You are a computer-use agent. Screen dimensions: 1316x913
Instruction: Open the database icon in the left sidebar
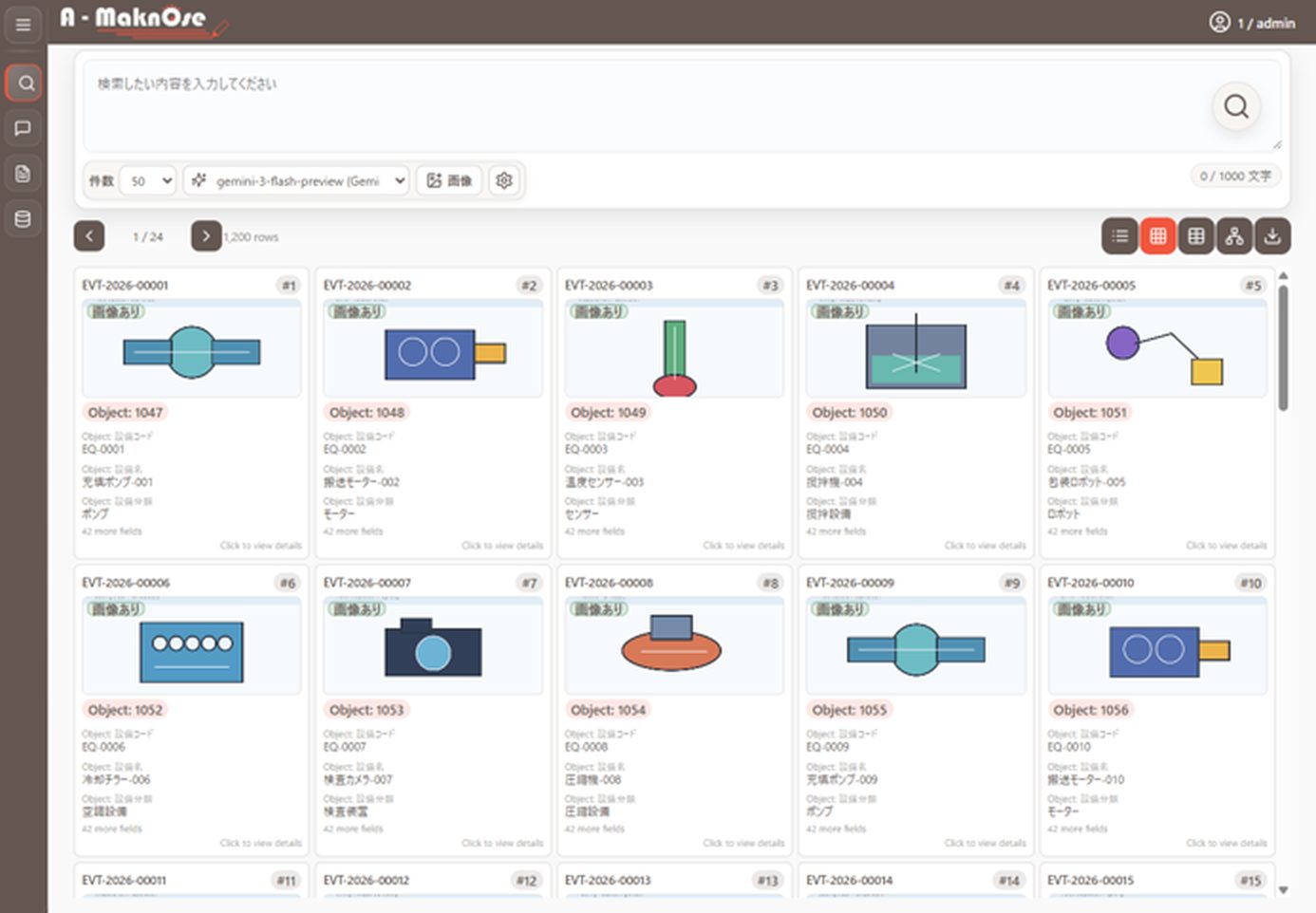(24, 219)
